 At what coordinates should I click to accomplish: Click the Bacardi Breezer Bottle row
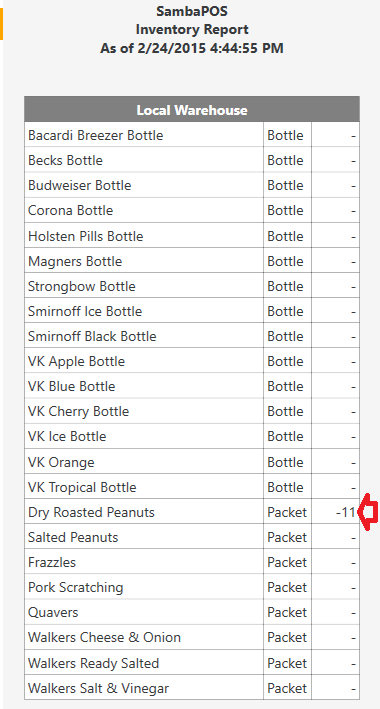coord(192,135)
